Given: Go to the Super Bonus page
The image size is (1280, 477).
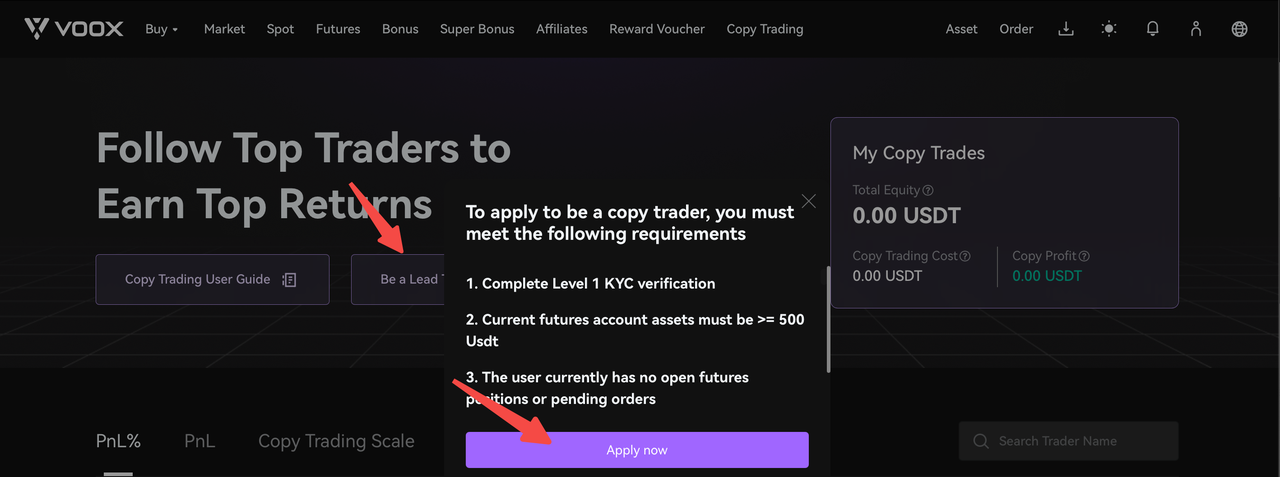Looking at the screenshot, I should pos(477,29).
